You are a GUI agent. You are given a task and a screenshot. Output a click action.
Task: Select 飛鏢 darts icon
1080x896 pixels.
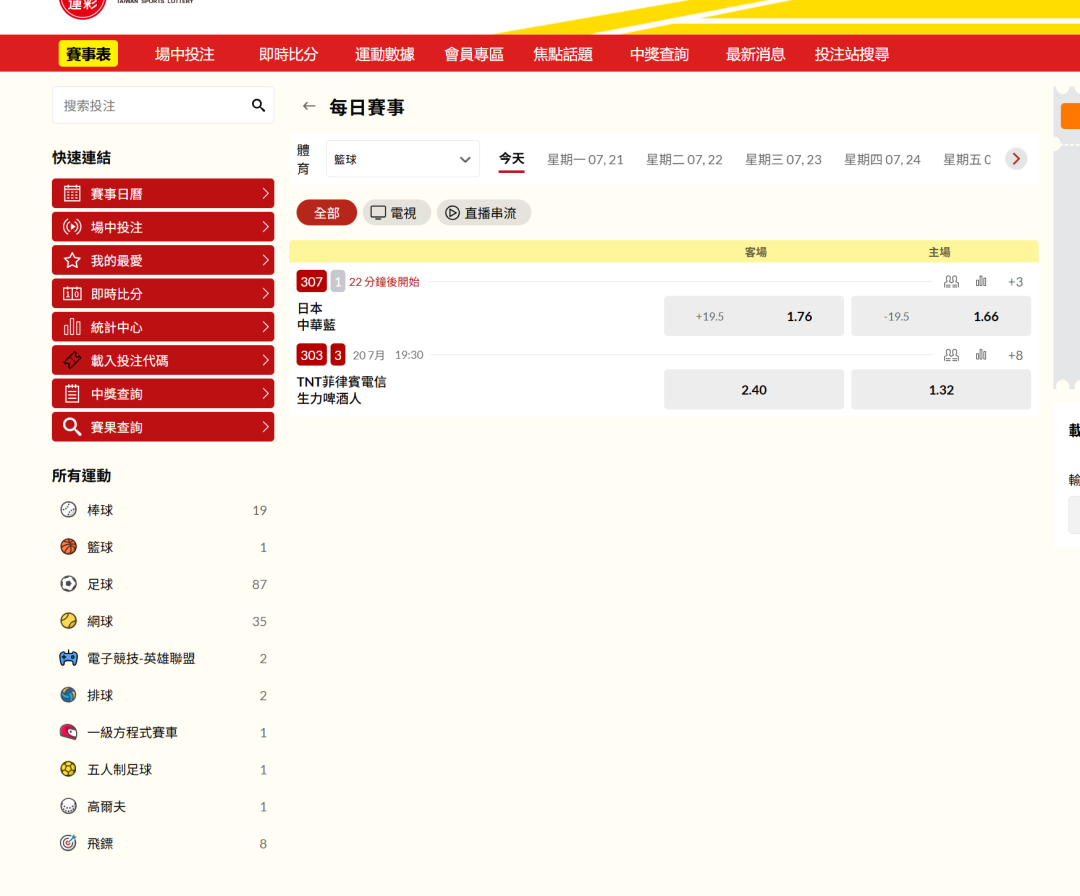click(68, 843)
